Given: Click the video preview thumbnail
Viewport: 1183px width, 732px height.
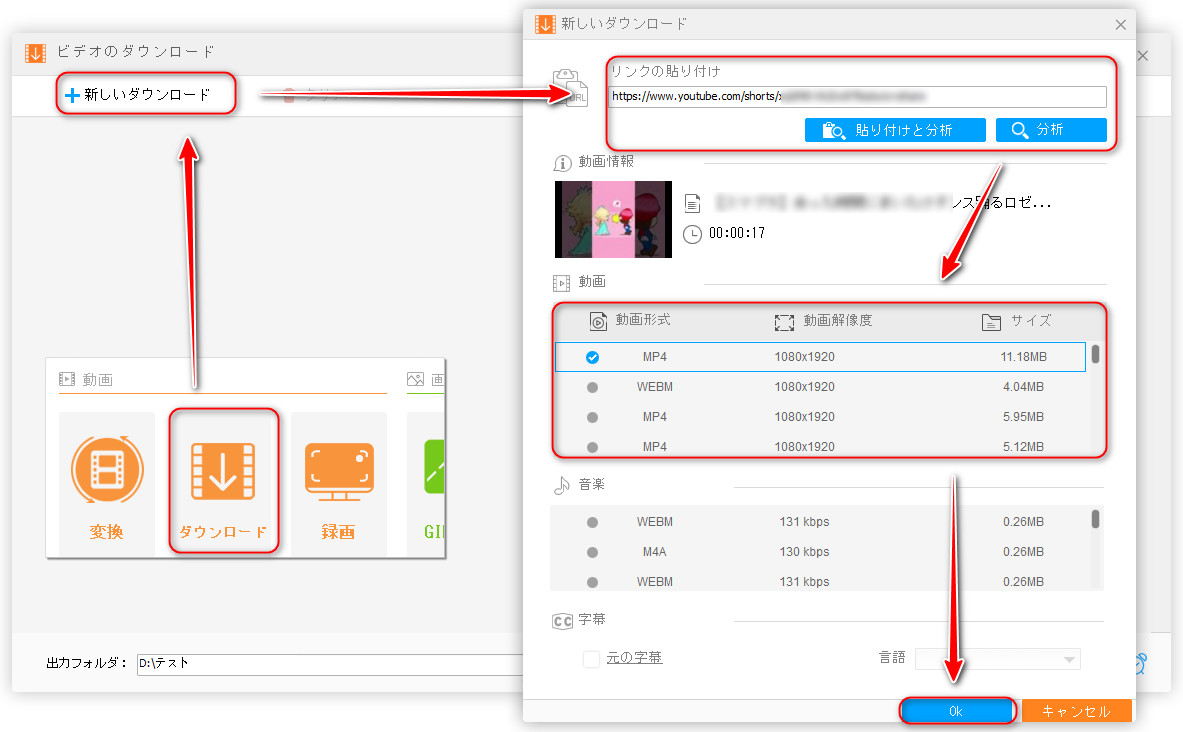Looking at the screenshot, I should 613,219.
